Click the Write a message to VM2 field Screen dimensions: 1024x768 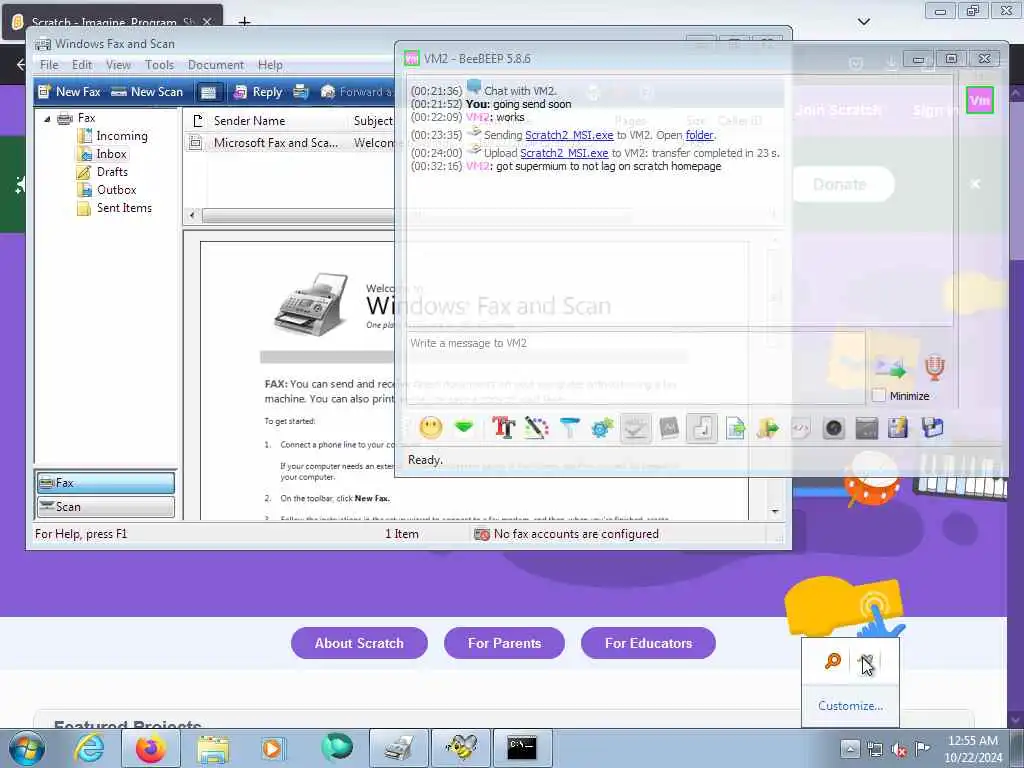click(x=633, y=367)
